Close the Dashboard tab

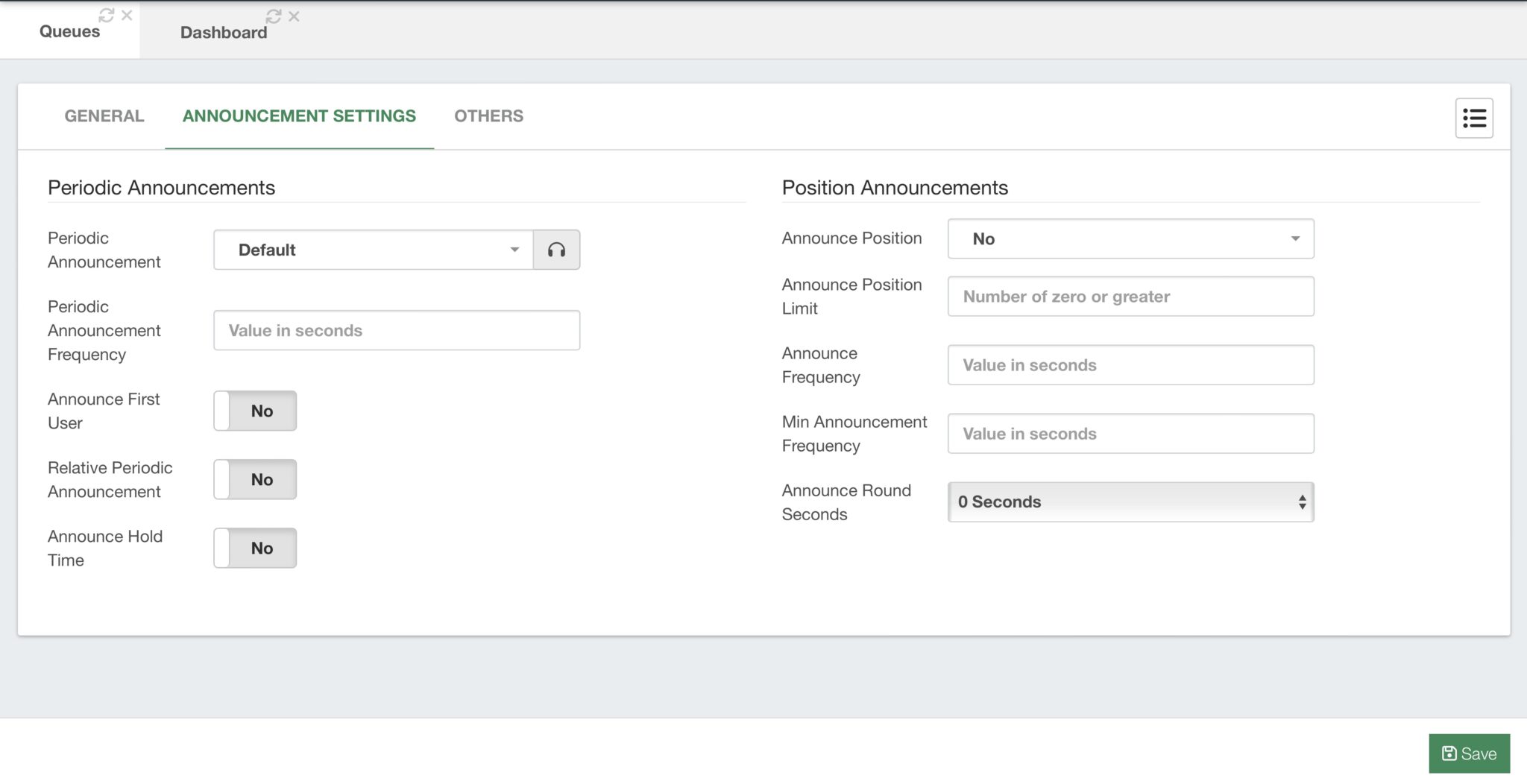294,13
